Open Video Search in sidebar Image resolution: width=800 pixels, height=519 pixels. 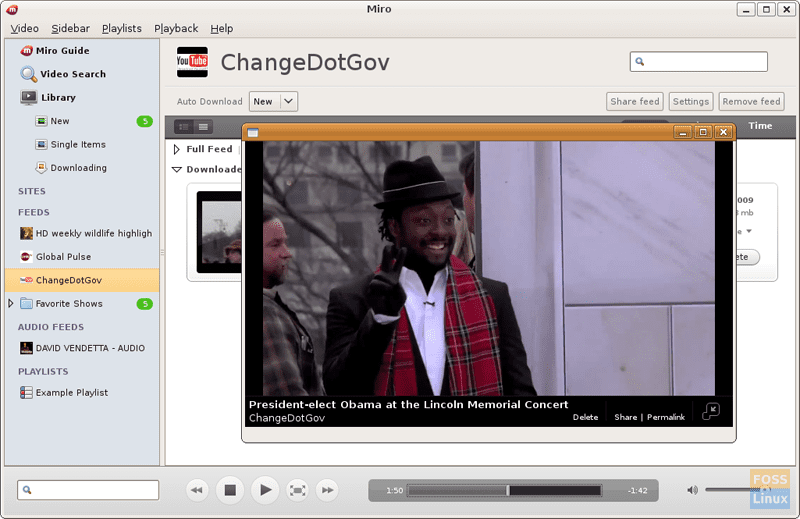click(63, 74)
